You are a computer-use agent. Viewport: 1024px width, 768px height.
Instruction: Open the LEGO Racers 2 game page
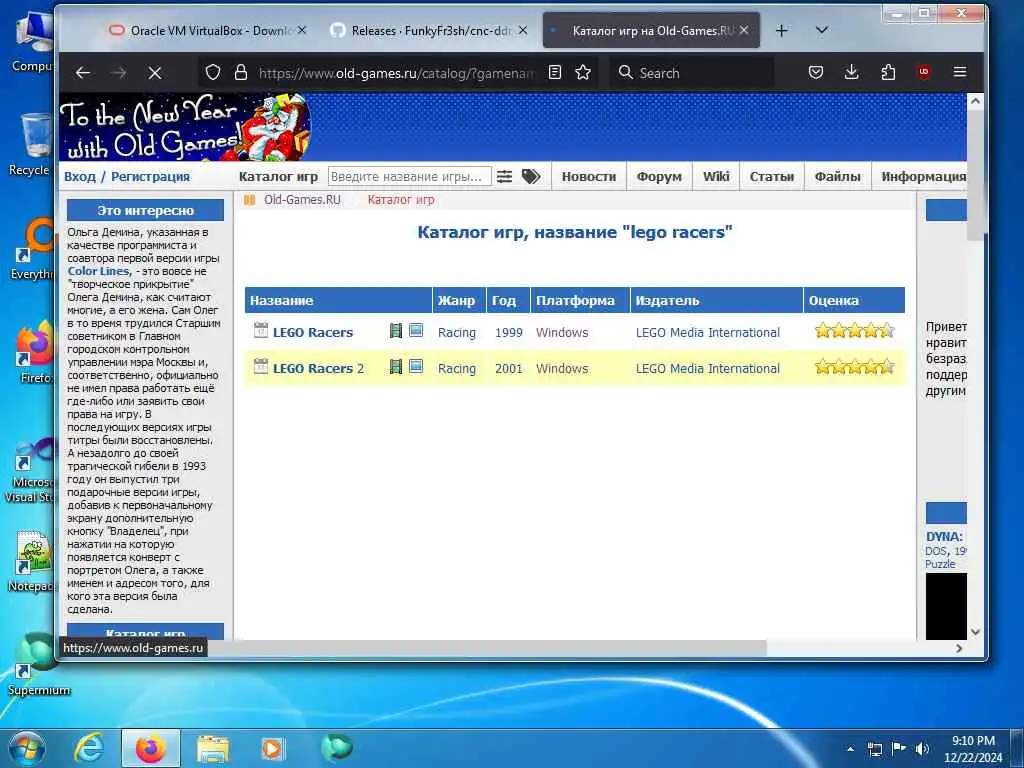[x=318, y=368]
